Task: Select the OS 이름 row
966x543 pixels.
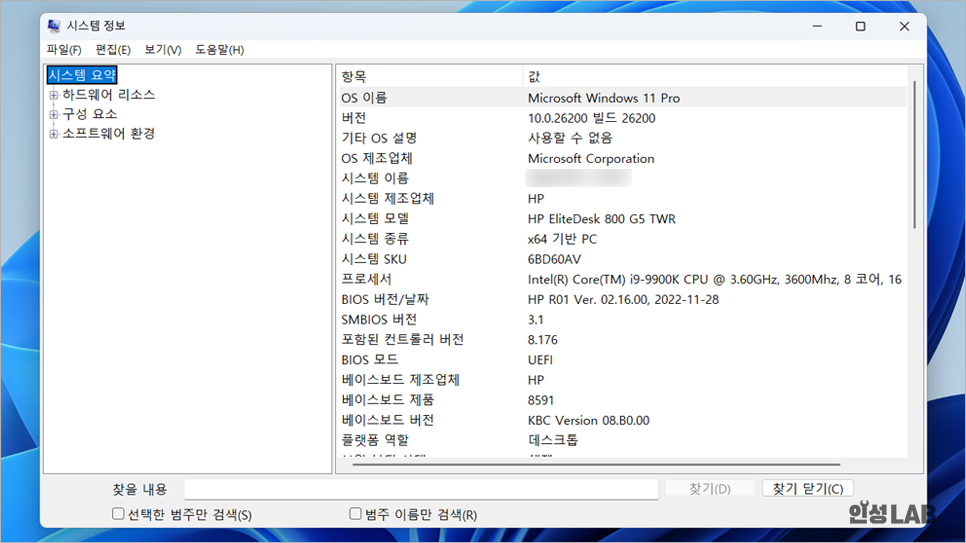Action: (623, 97)
